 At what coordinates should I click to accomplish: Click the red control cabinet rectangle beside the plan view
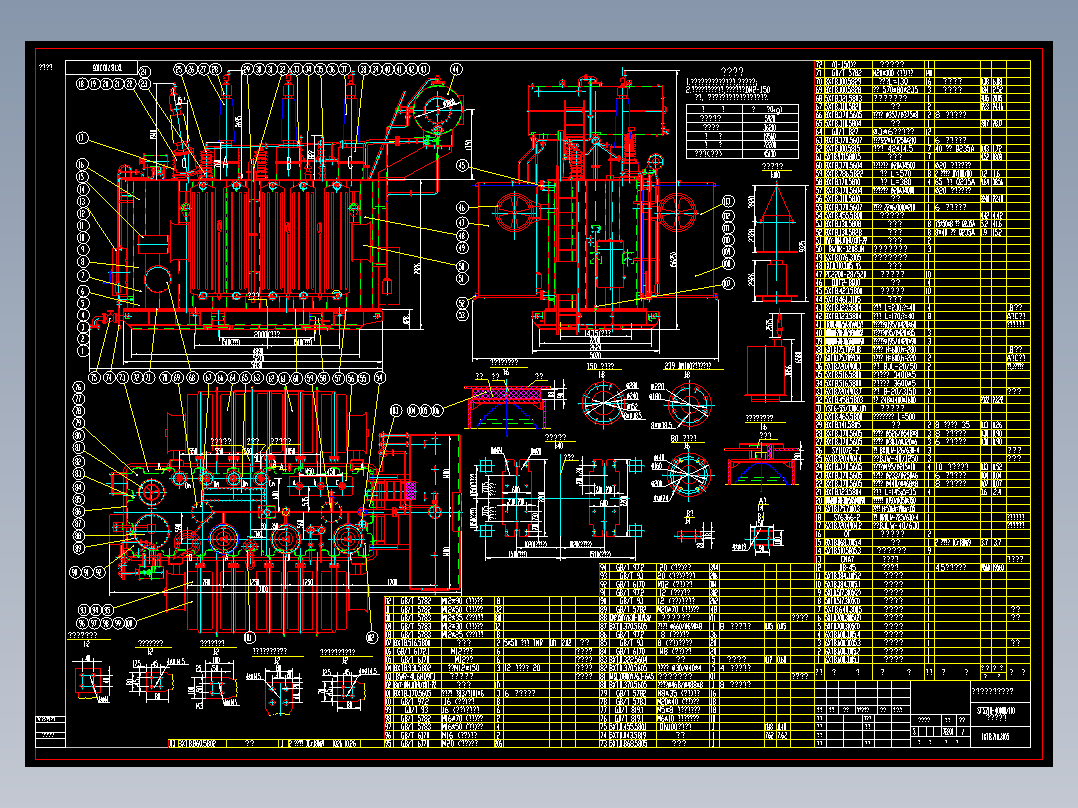tap(434, 511)
